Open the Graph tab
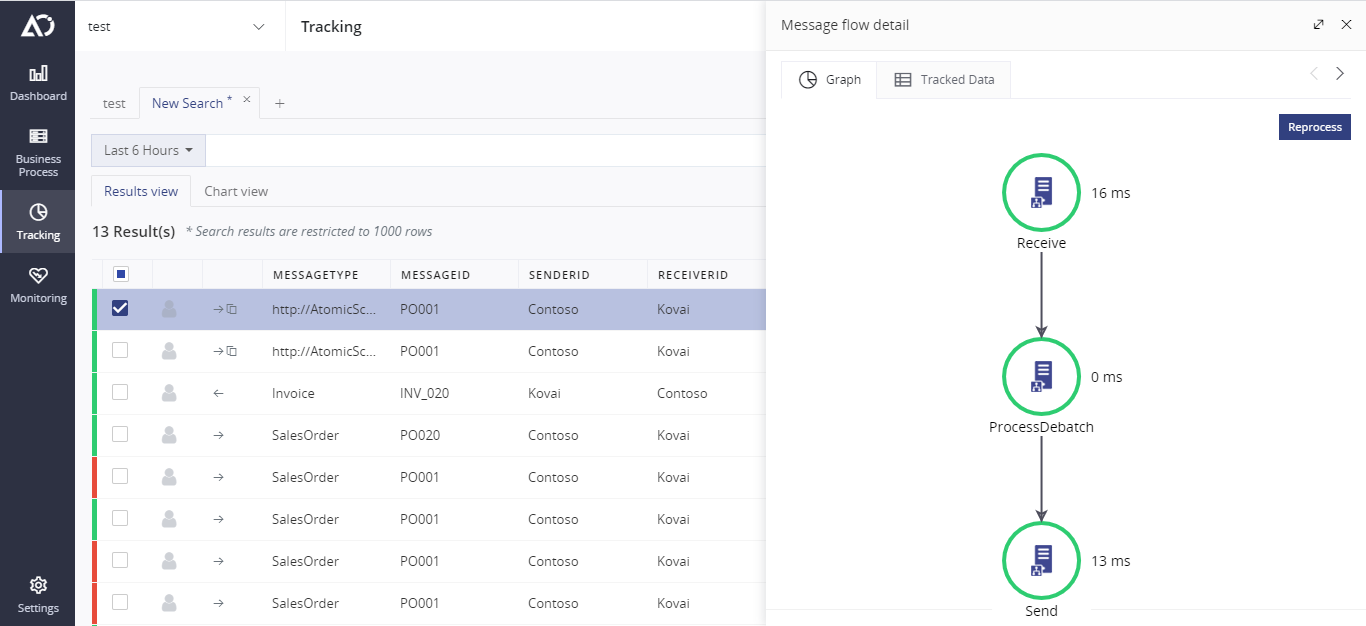Viewport: 1366px width, 626px height. pos(829,80)
